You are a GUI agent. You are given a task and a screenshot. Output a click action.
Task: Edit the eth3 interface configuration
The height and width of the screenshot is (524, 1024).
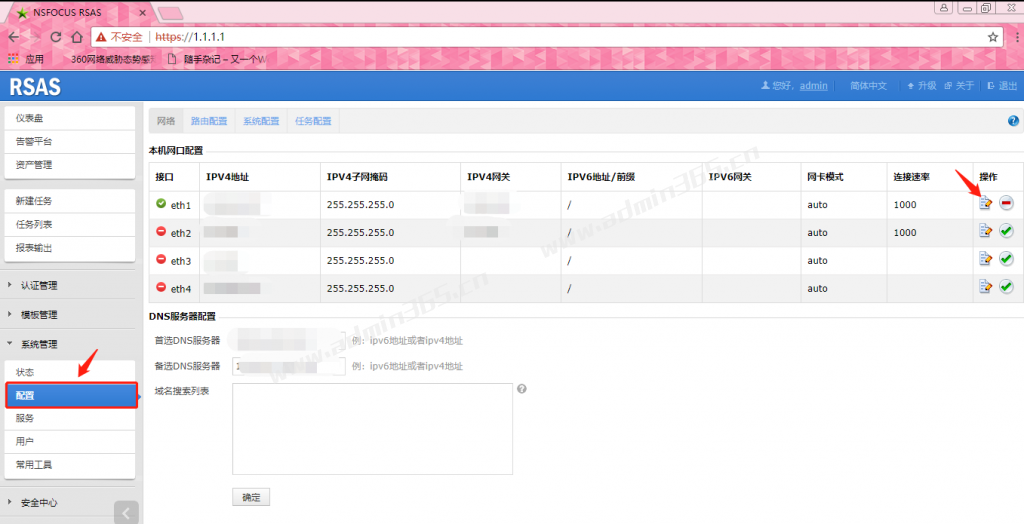coord(985,259)
